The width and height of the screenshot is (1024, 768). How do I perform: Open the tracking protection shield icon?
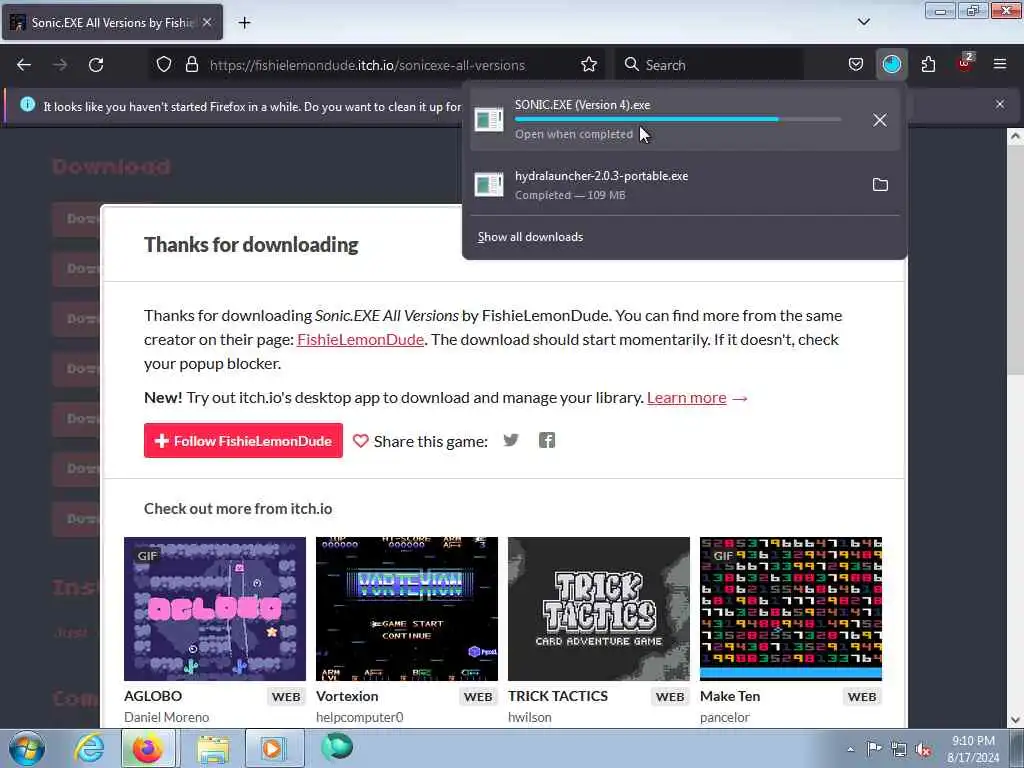(164, 65)
